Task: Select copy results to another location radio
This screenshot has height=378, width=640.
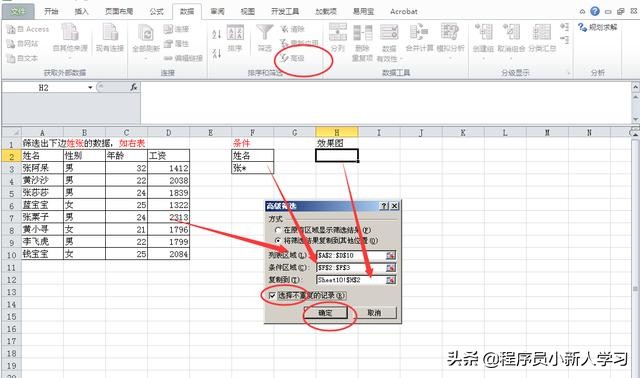Action: click(278, 241)
